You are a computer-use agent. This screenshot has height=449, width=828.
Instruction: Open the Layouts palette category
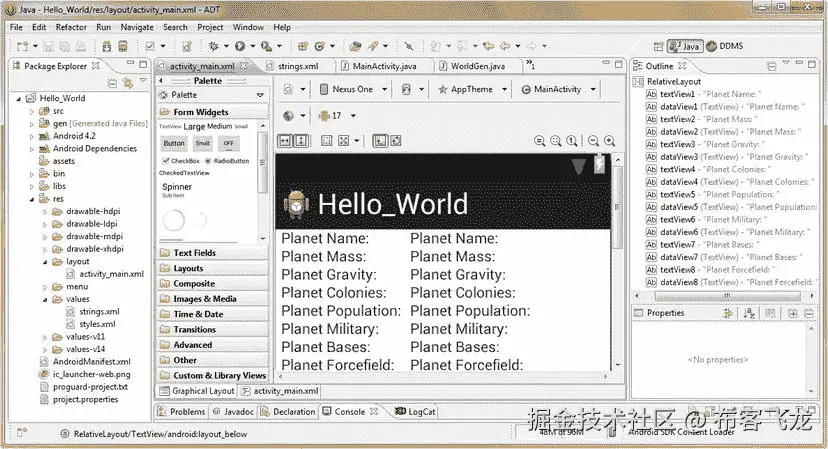pos(213,268)
